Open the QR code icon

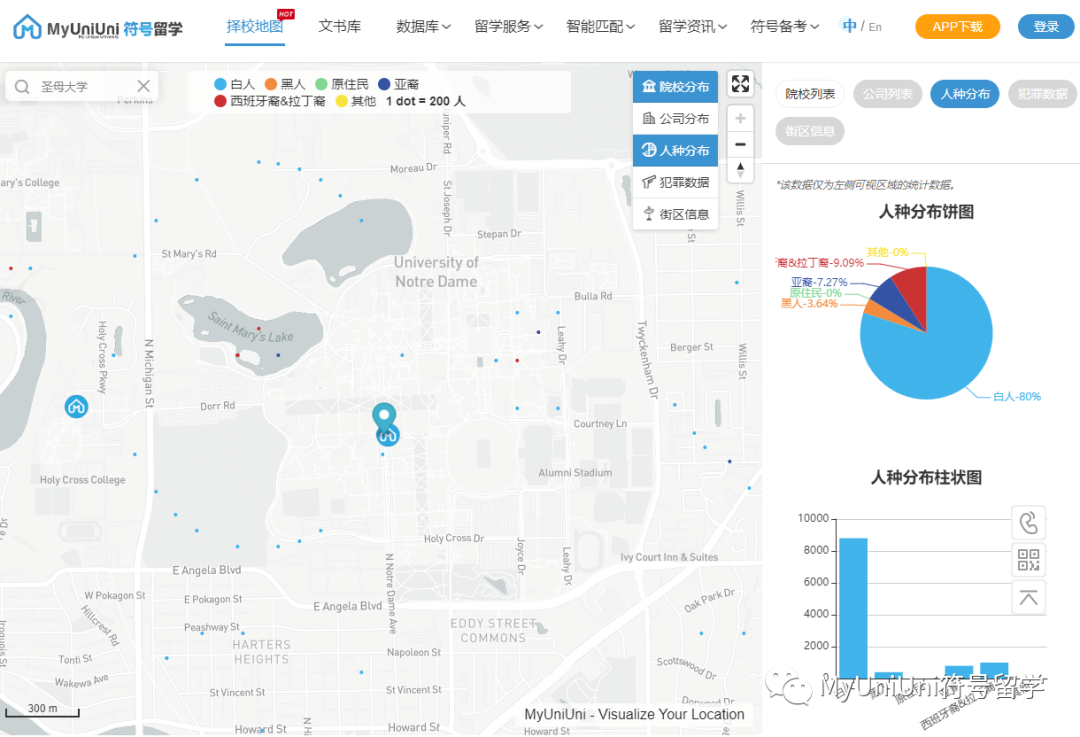pos(1028,560)
